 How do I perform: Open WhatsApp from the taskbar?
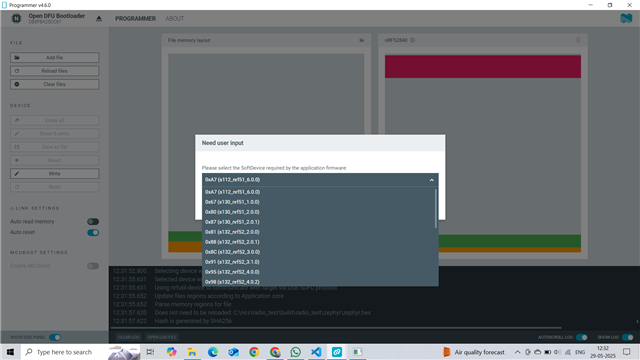point(296,352)
